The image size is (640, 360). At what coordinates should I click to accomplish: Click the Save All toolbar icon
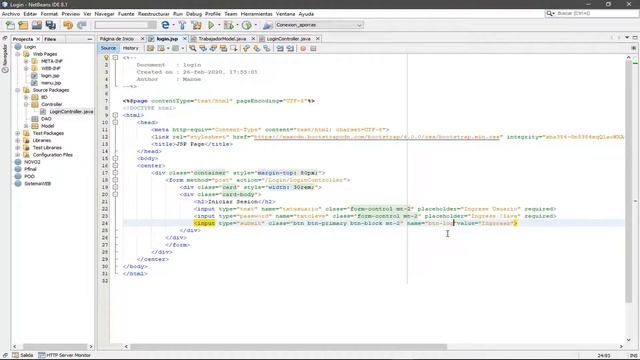click(x=51, y=25)
